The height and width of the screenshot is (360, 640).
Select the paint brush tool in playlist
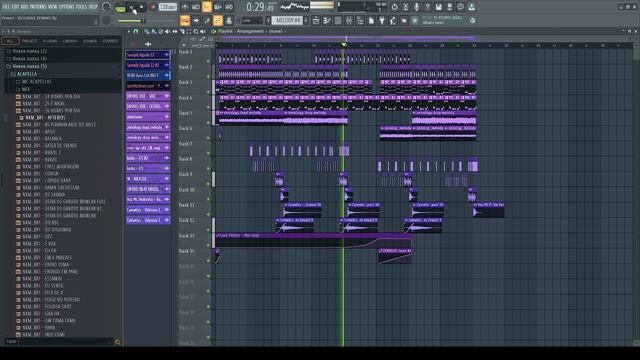(153, 31)
